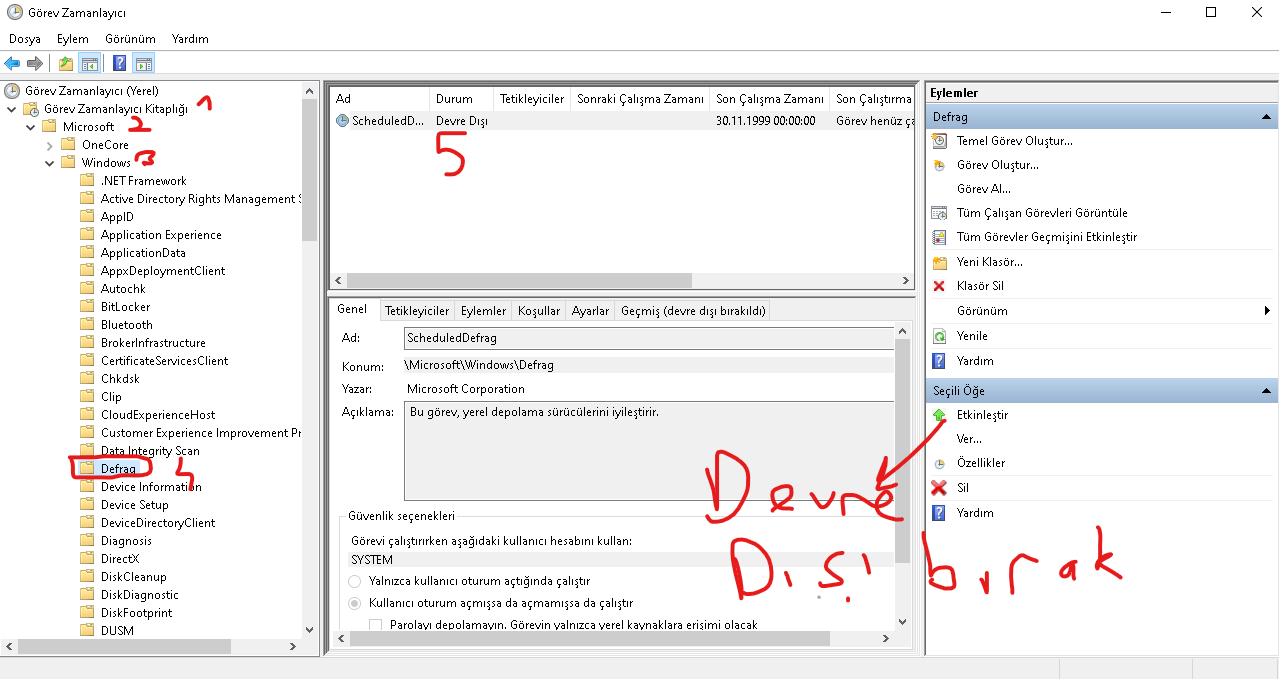1279x679 pixels.
Task: Open the Defrag folder in the tree
Action: click(x=118, y=469)
